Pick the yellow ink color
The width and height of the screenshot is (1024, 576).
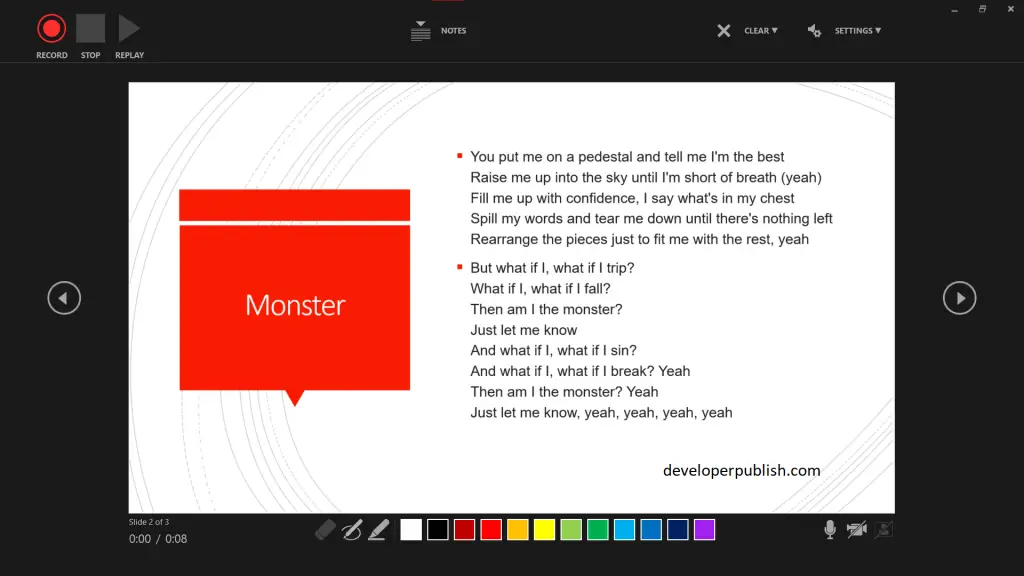pos(544,530)
